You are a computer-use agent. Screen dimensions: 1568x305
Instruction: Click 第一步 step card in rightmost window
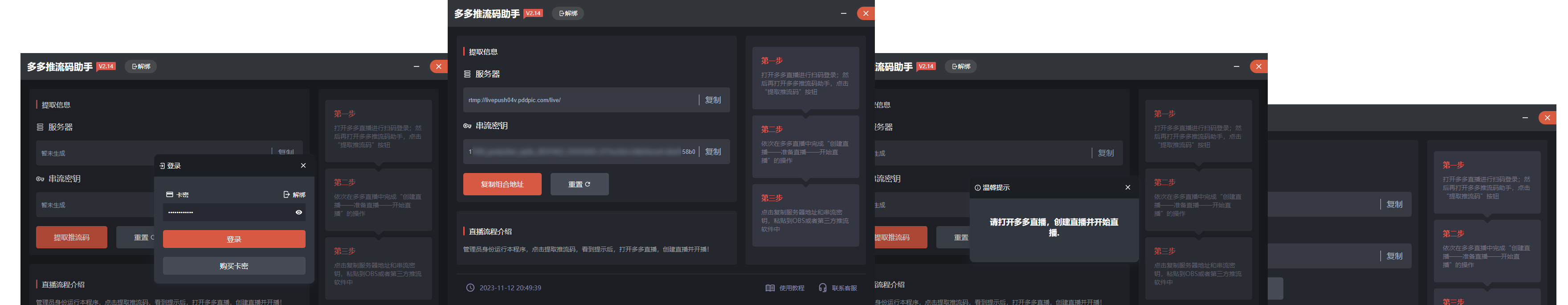(1487, 182)
